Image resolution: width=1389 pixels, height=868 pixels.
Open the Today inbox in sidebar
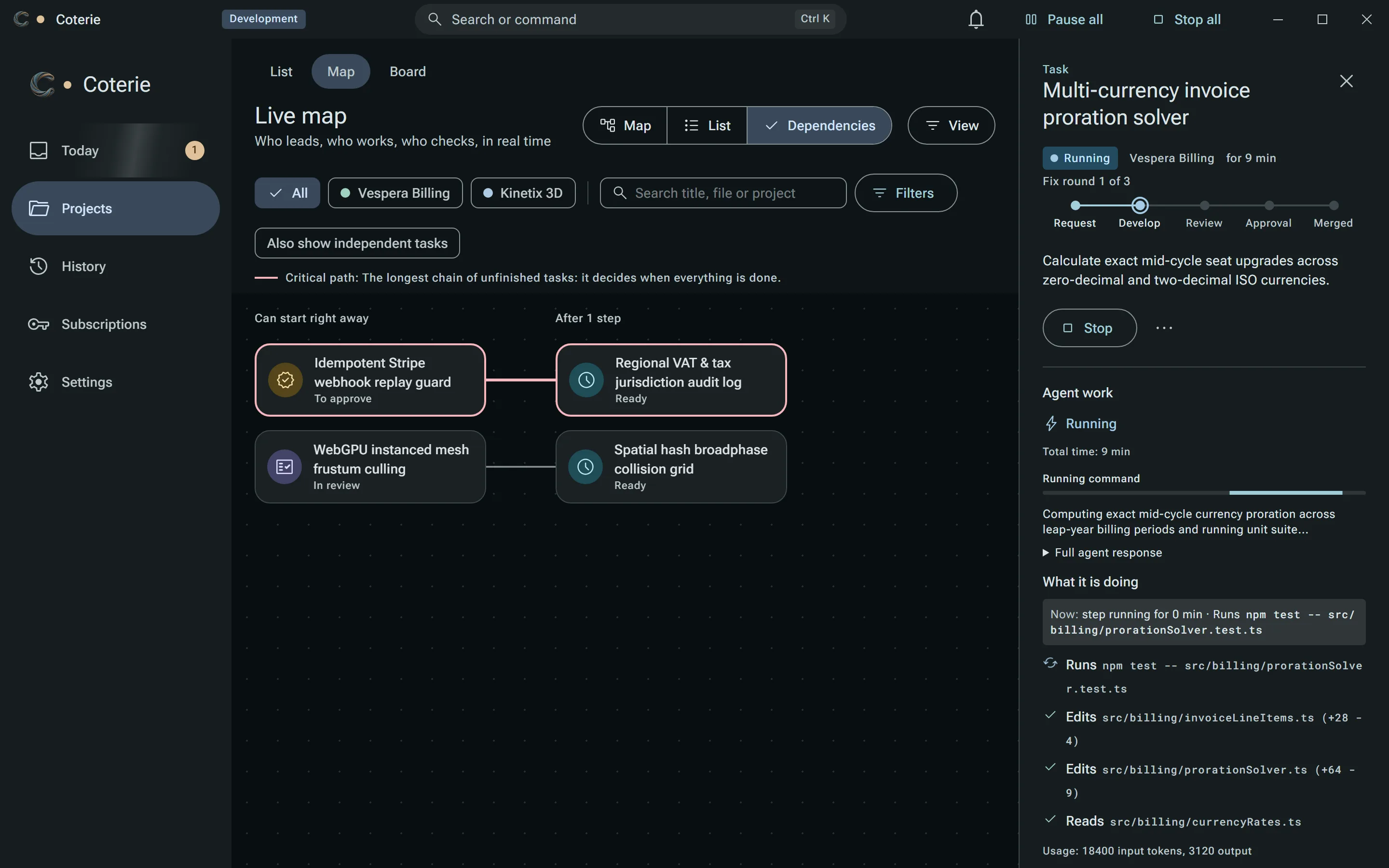pos(115,150)
